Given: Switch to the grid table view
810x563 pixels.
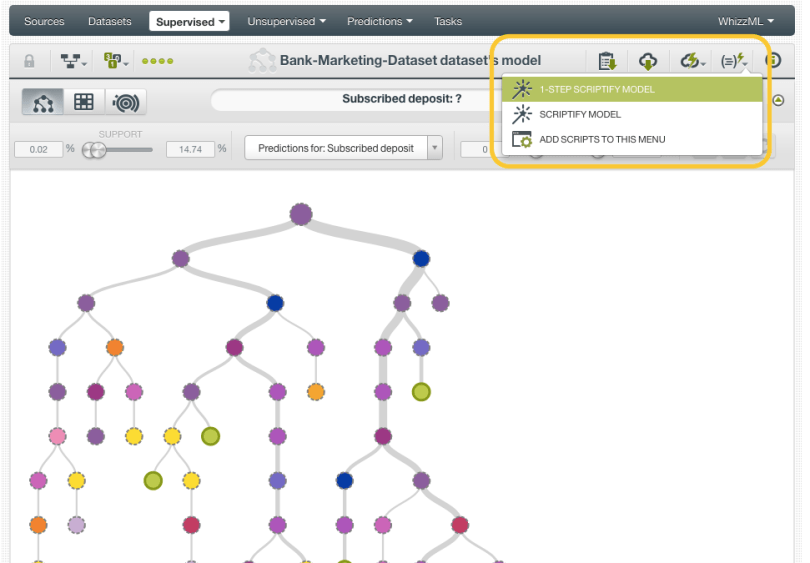Looking at the screenshot, I should point(85,101).
